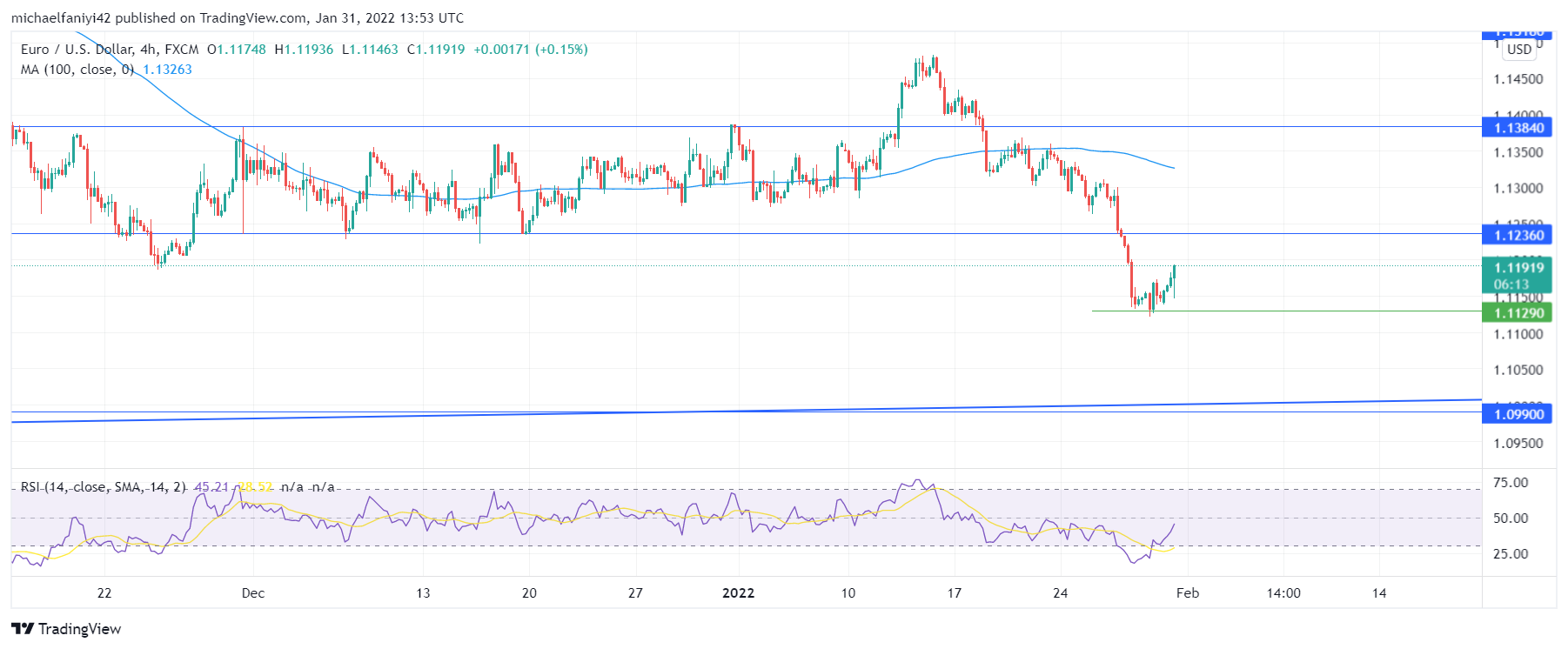The image size is (1568, 649).
Task: Click the 24 date label on time axis
Action: pos(1060,593)
